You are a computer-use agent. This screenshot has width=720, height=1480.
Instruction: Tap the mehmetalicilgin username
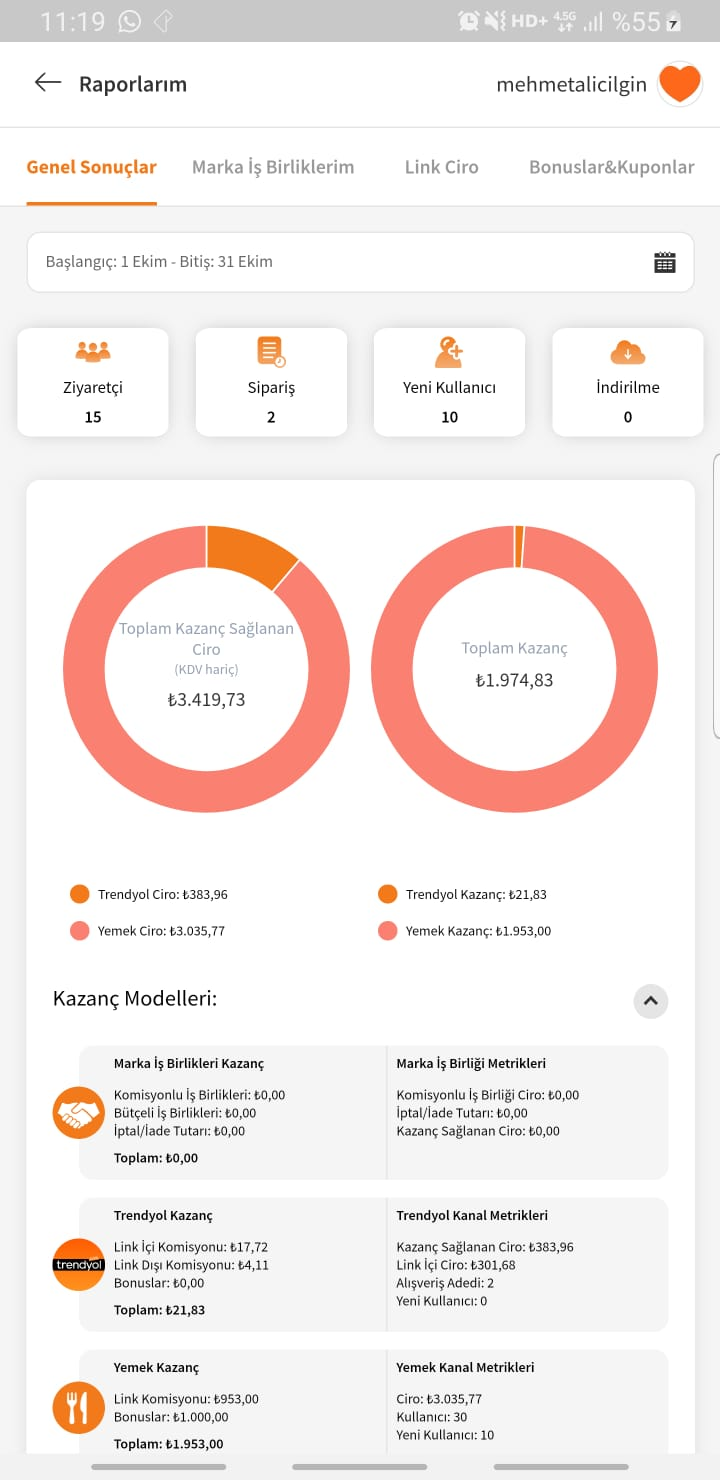571,85
